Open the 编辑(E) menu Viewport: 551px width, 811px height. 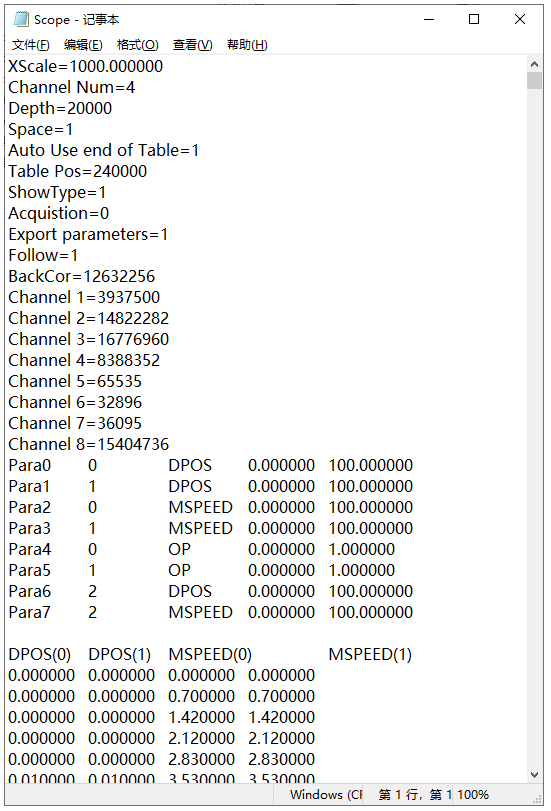pyautogui.click(x=83, y=45)
